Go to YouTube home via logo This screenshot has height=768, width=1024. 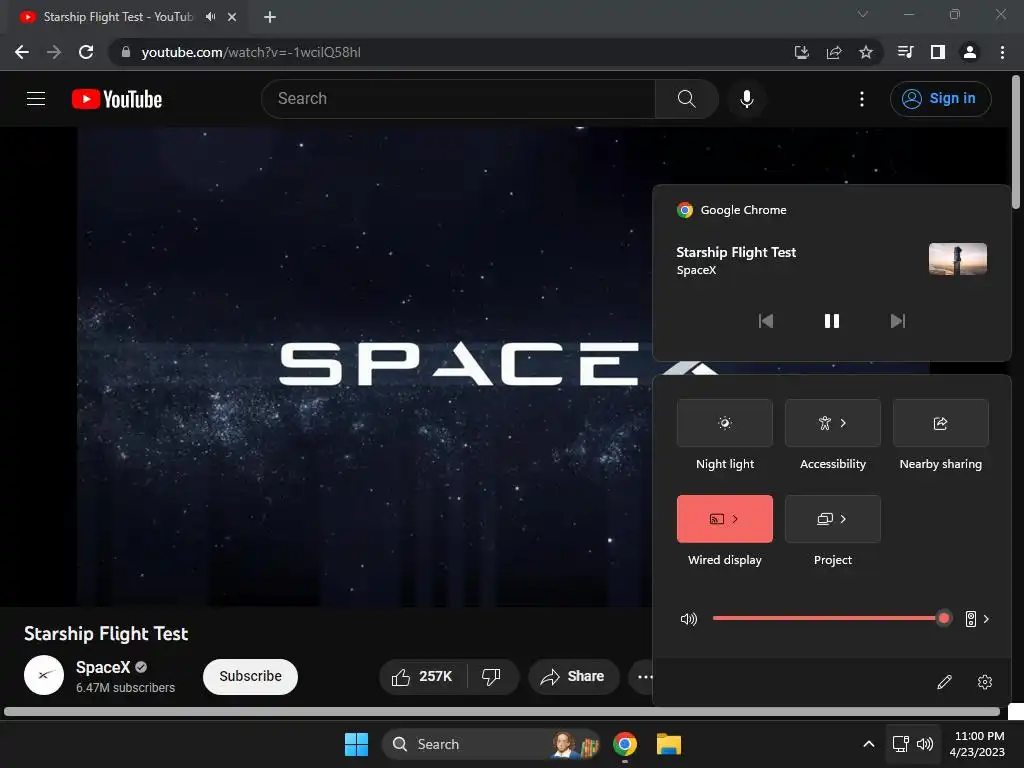click(x=117, y=99)
